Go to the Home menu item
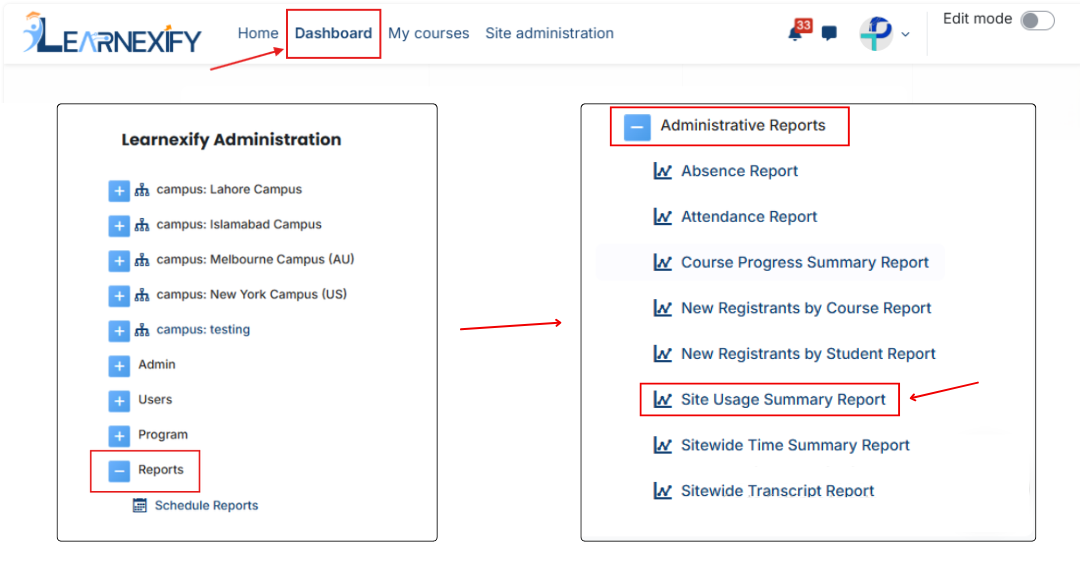This screenshot has height=566, width=1080. (258, 33)
